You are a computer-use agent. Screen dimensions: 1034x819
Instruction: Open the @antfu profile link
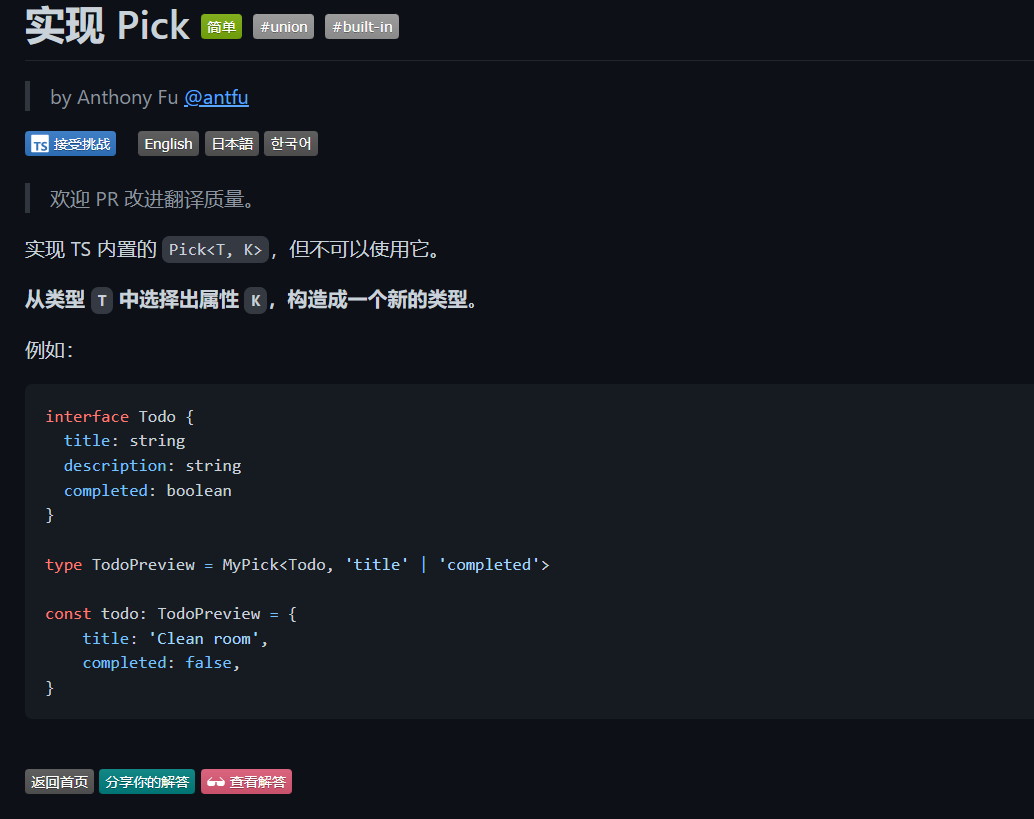click(216, 97)
